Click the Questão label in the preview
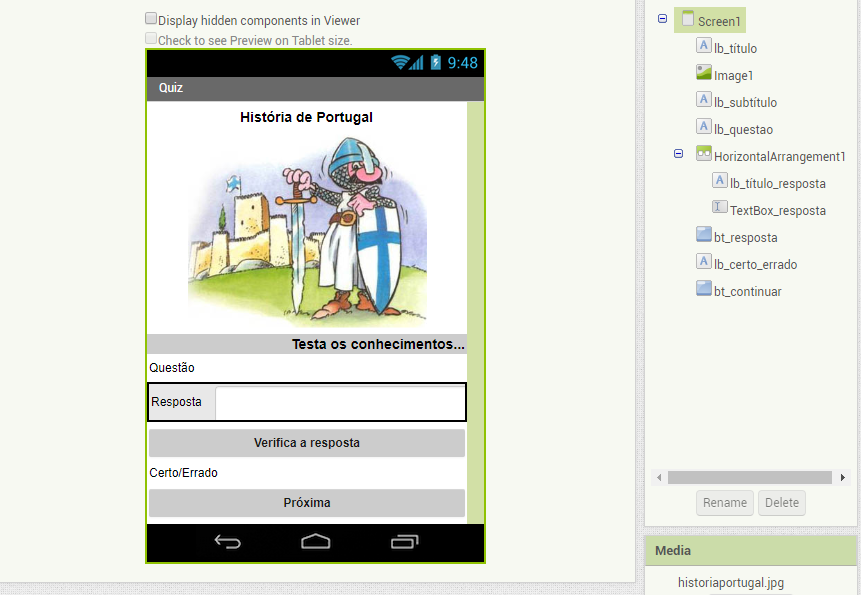Viewport: 861px width, 595px height. point(172,368)
